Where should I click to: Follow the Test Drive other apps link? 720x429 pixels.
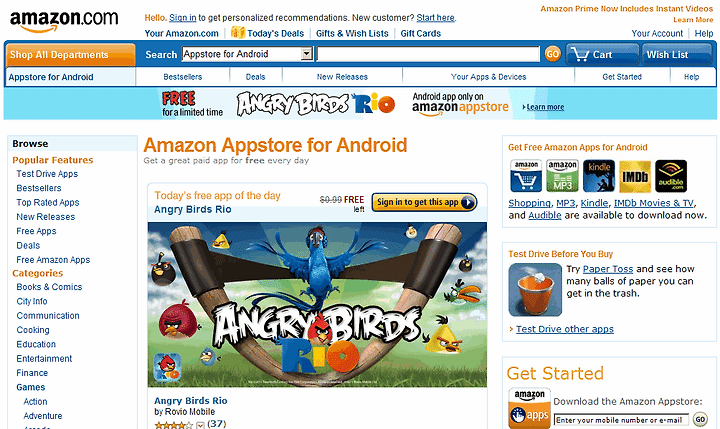(565, 329)
